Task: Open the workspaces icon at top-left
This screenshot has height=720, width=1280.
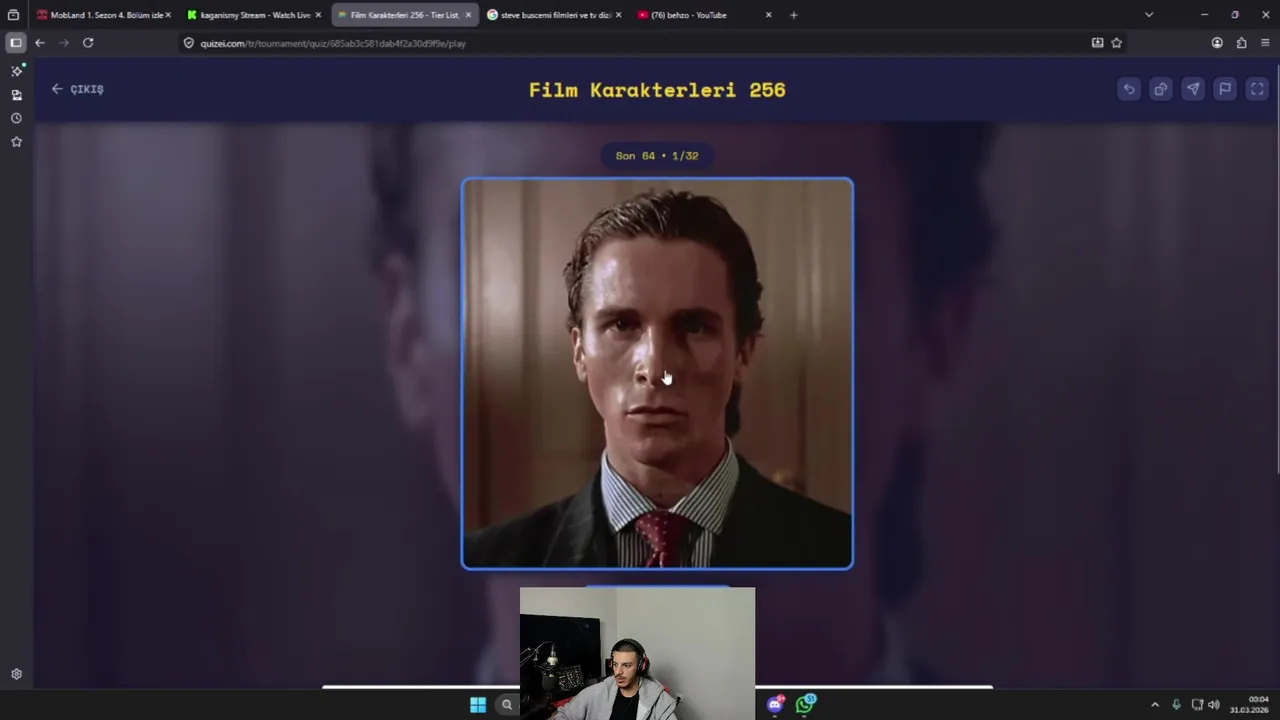Action: click(x=13, y=15)
